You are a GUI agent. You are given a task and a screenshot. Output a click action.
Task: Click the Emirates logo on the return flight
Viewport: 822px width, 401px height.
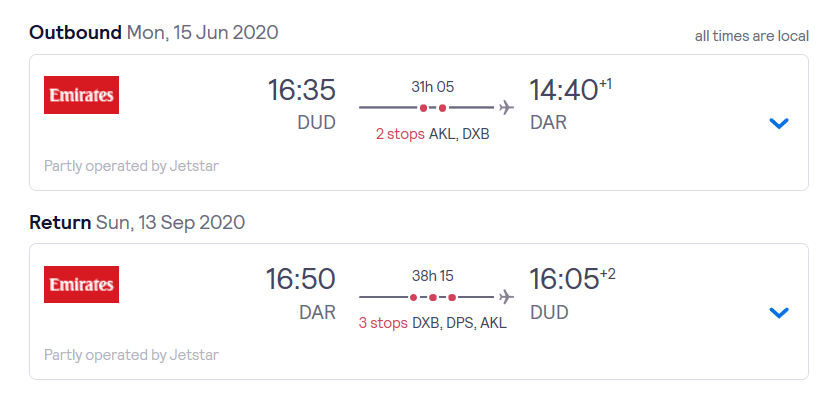coord(82,284)
